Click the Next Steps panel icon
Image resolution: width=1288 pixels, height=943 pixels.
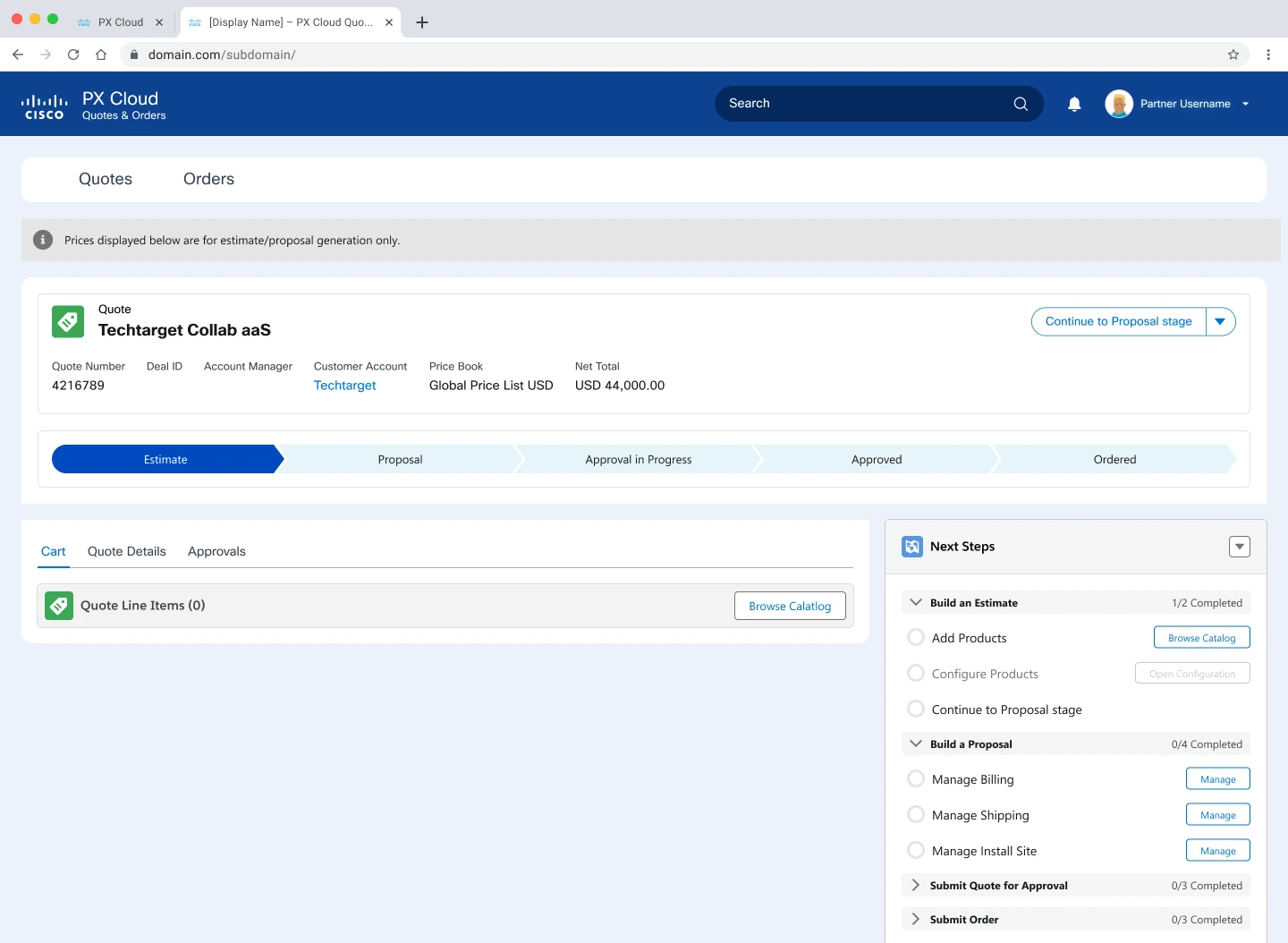click(x=912, y=547)
